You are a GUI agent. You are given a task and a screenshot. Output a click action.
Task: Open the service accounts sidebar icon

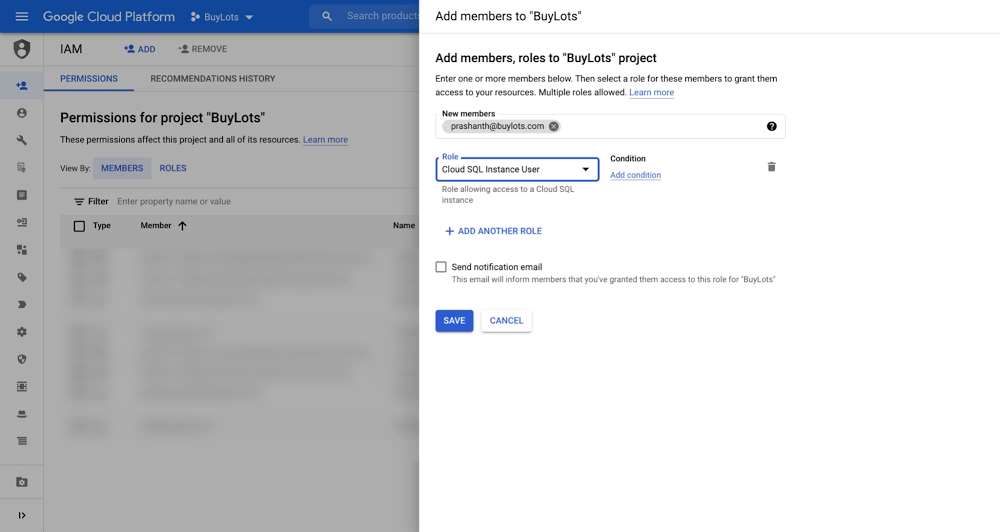point(22,223)
